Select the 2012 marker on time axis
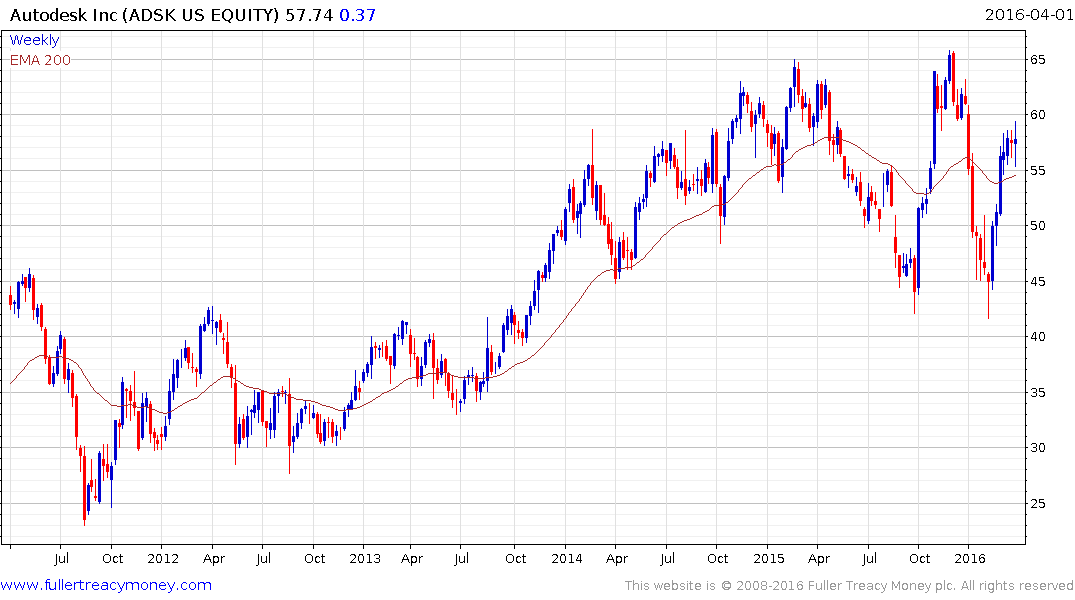1075x600 pixels. (163, 558)
